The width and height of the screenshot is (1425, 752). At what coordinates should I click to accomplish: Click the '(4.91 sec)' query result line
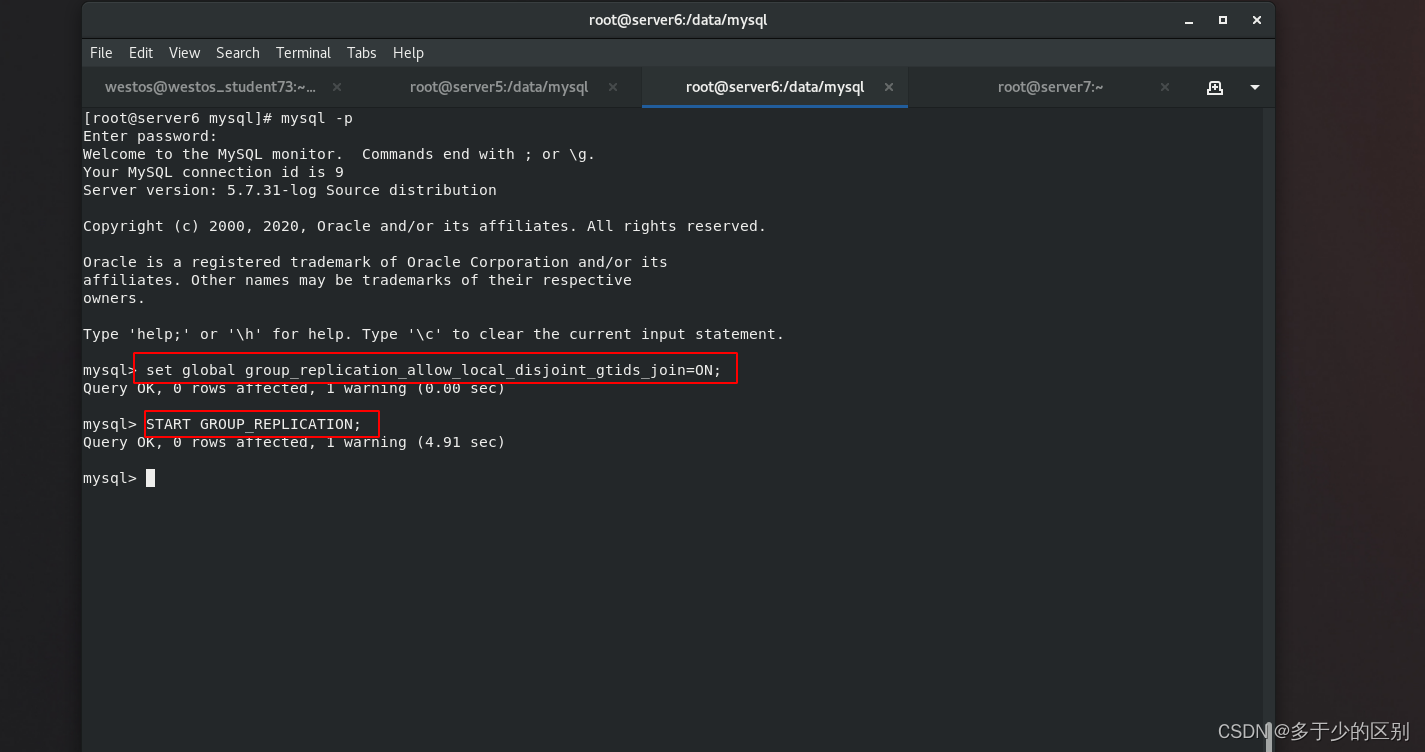[x=294, y=442]
